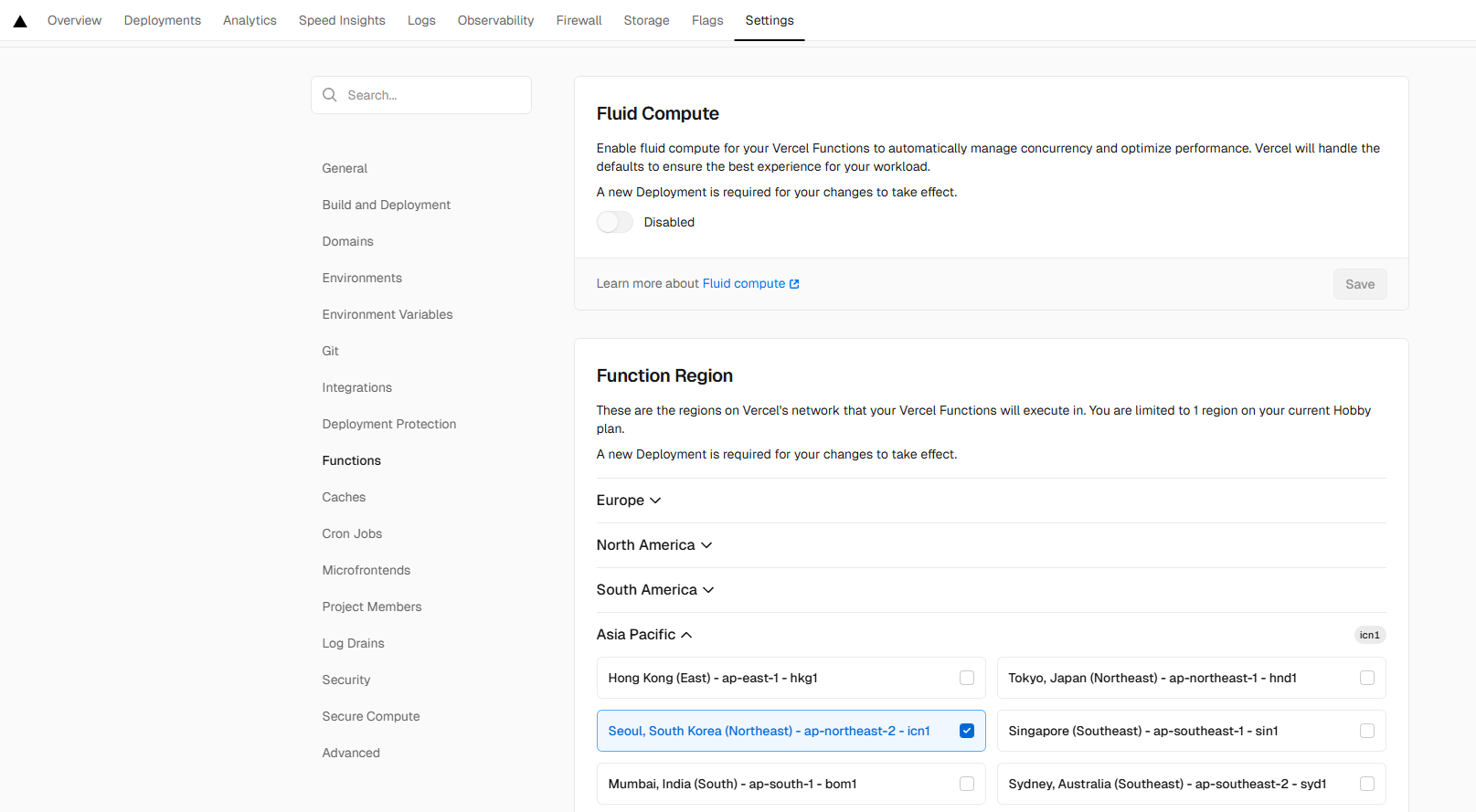Uncheck the Seoul icn1 region checkbox
Image resolution: width=1476 pixels, height=812 pixels.
point(967,731)
